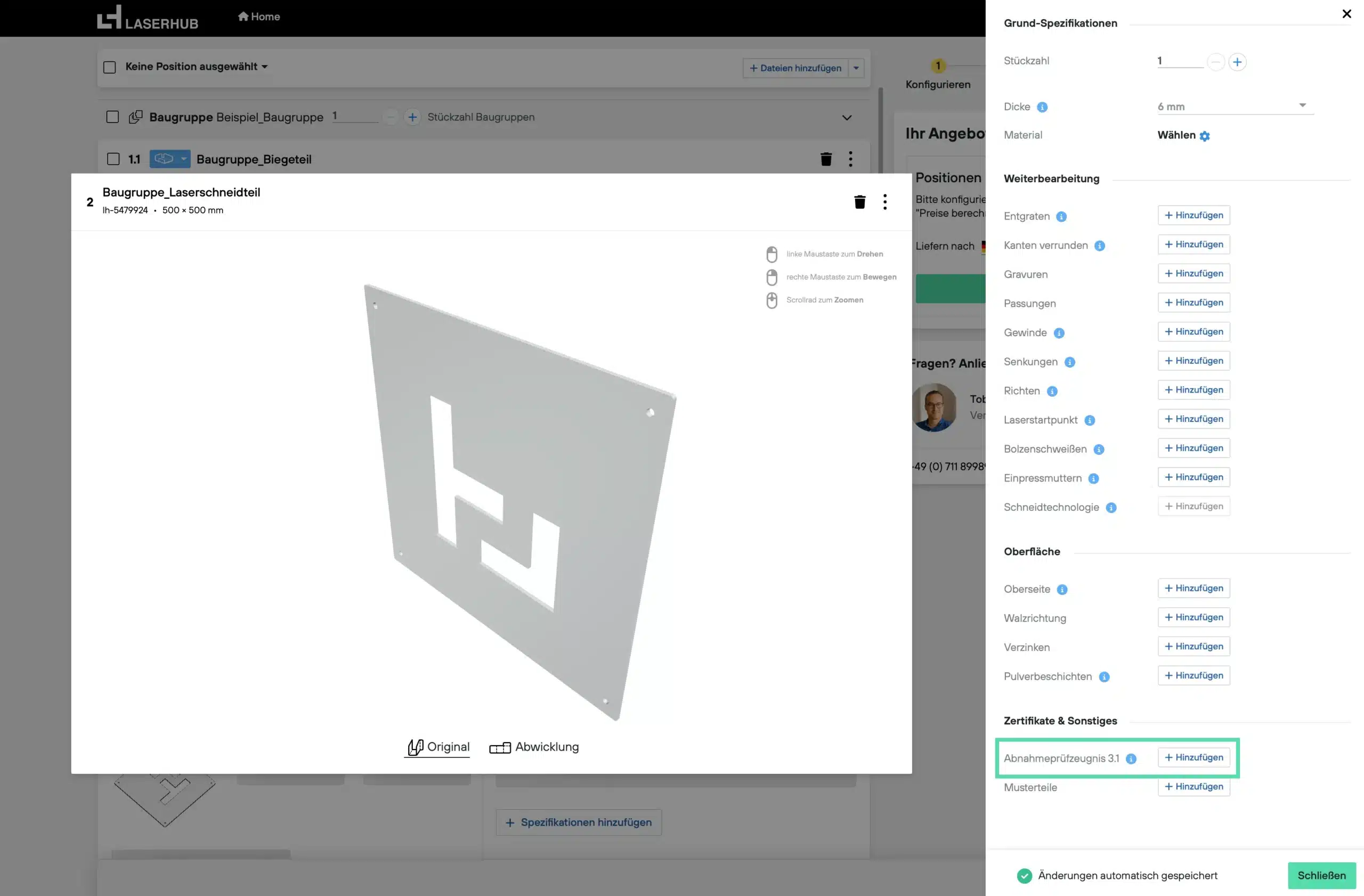
Task: Delete the Baugruppe_Laserschneidteil position with trash icon
Action: [859, 202]
